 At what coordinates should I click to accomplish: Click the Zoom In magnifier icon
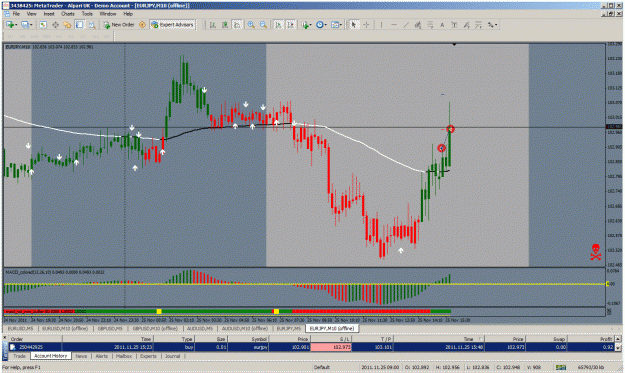pos(251,25)
